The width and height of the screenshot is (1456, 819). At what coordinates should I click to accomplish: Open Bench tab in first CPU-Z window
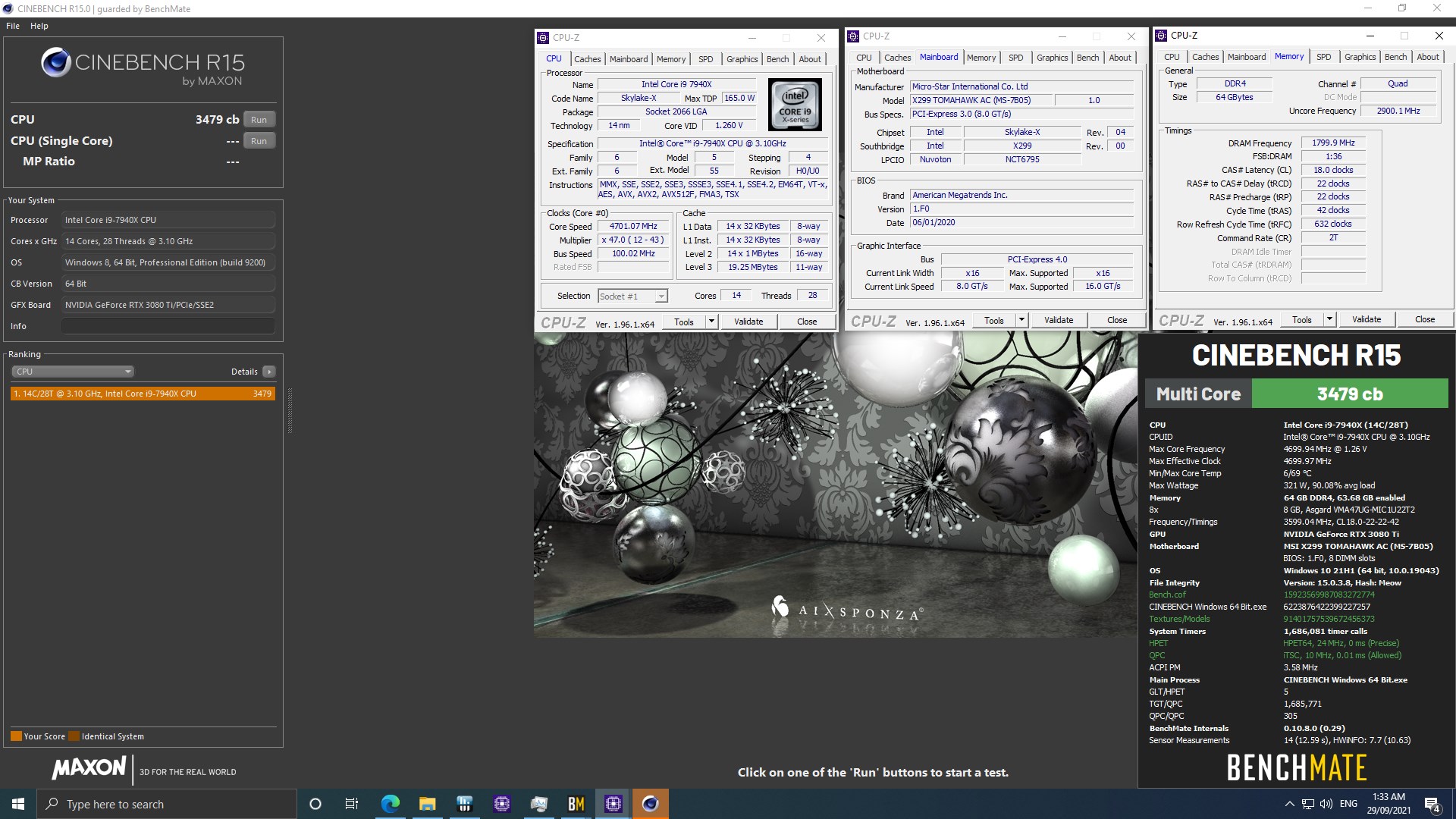777,59
